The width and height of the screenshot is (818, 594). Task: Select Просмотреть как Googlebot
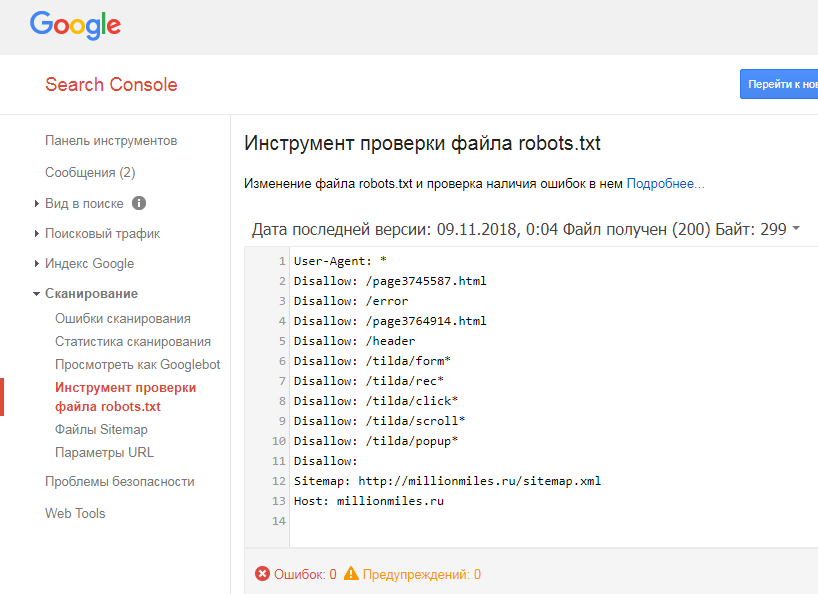click(137, 365)
